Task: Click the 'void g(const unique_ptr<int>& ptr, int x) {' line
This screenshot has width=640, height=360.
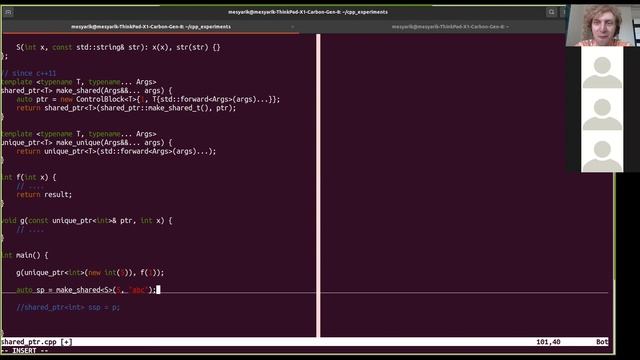Action: click(87, 221)
